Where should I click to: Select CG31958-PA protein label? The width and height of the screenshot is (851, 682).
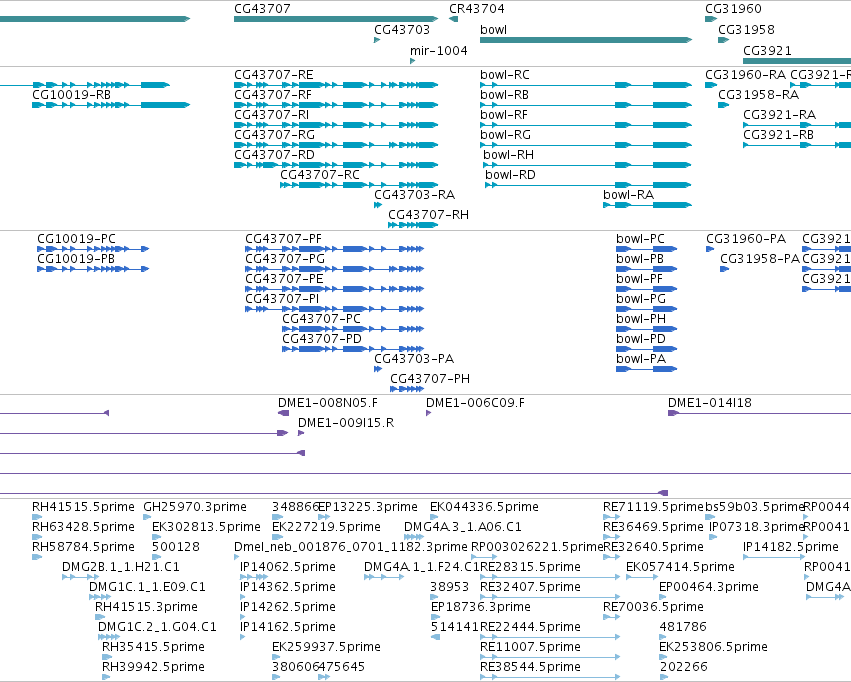click(x=760, y=259)
